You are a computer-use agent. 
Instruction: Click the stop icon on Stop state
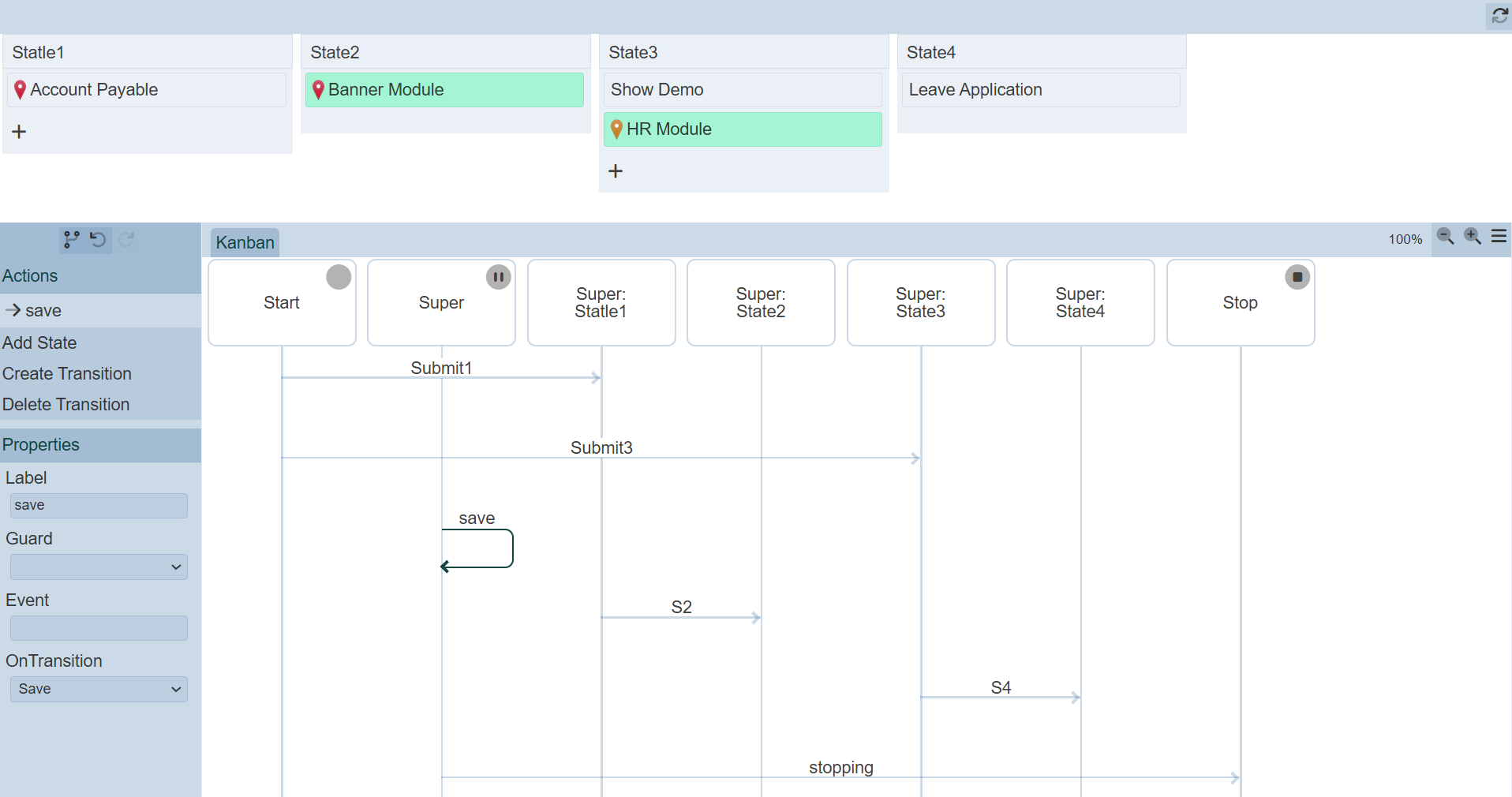click(x=1297, y=277)
